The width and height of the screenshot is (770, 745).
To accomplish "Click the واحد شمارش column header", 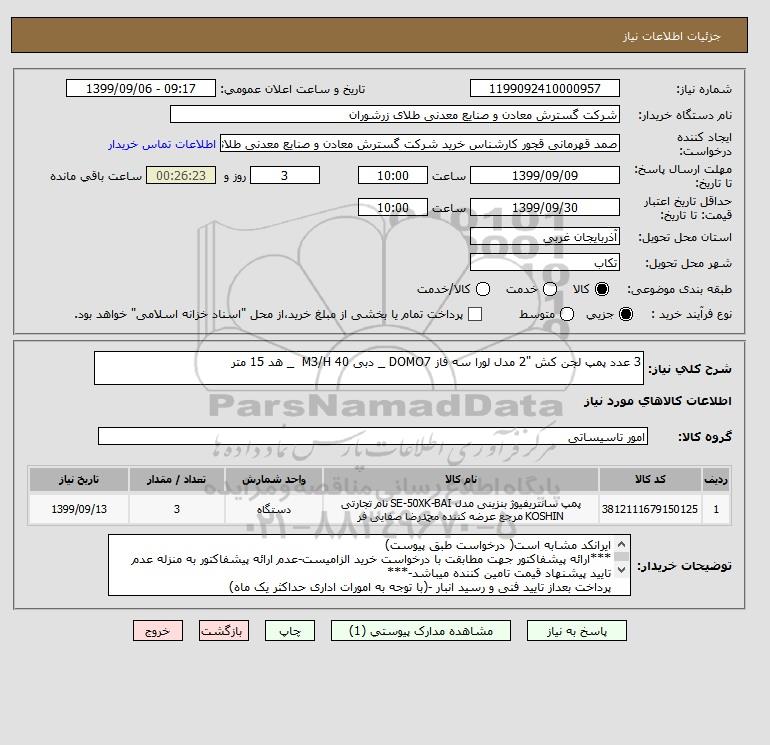I will point(274,479).
